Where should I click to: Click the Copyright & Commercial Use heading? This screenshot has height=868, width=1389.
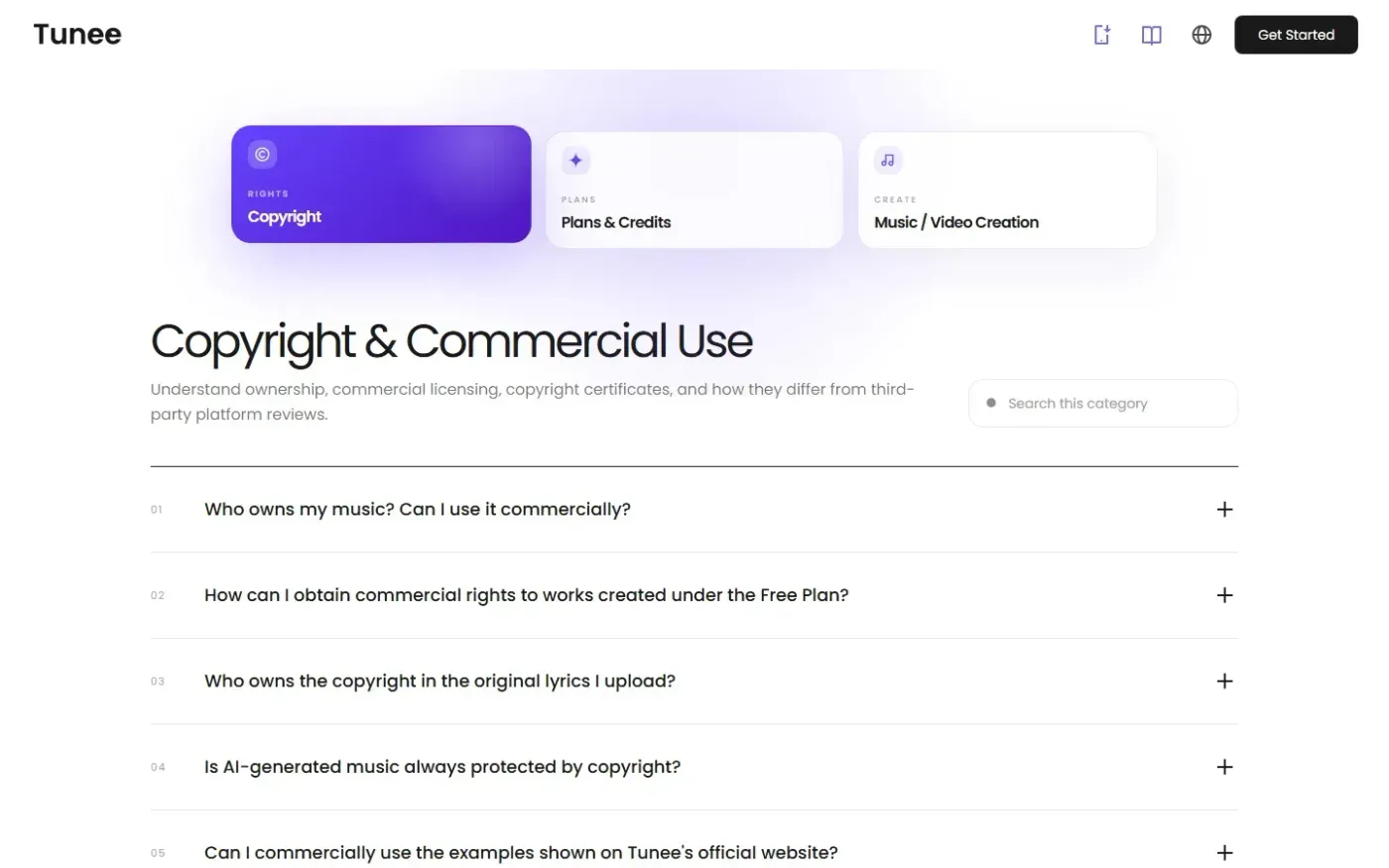[x=451, y=342]
